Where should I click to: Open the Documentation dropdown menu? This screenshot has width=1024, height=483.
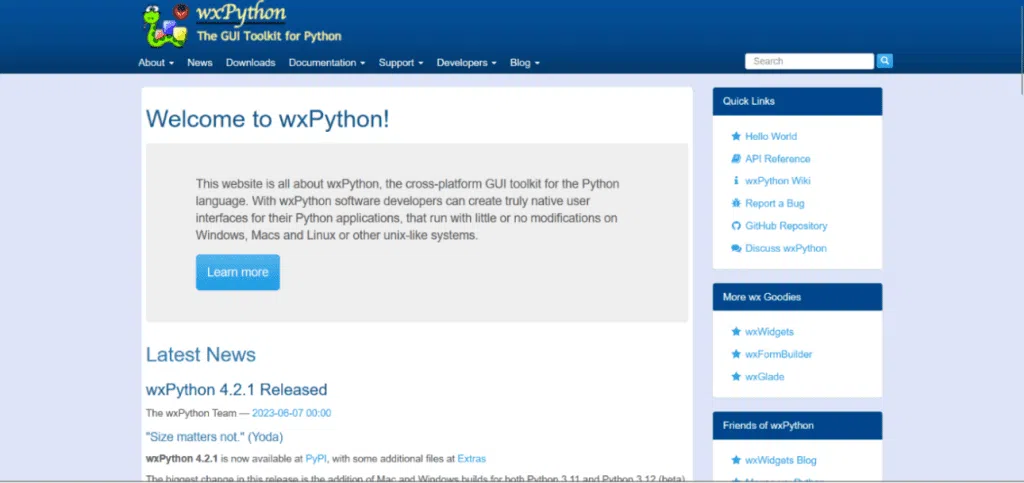click(326, 63)
